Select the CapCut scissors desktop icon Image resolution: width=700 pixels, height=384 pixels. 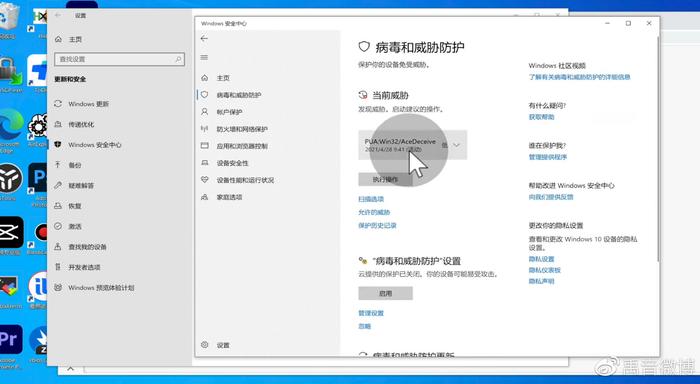point(11,235)
